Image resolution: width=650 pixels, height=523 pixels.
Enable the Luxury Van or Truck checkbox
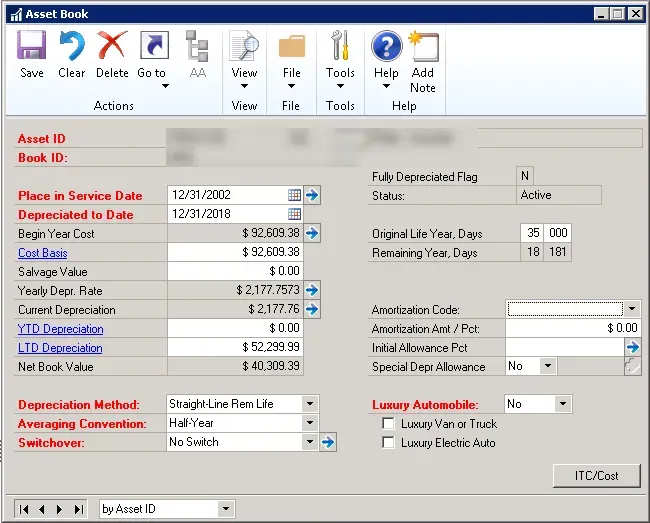tap(388, 424)
